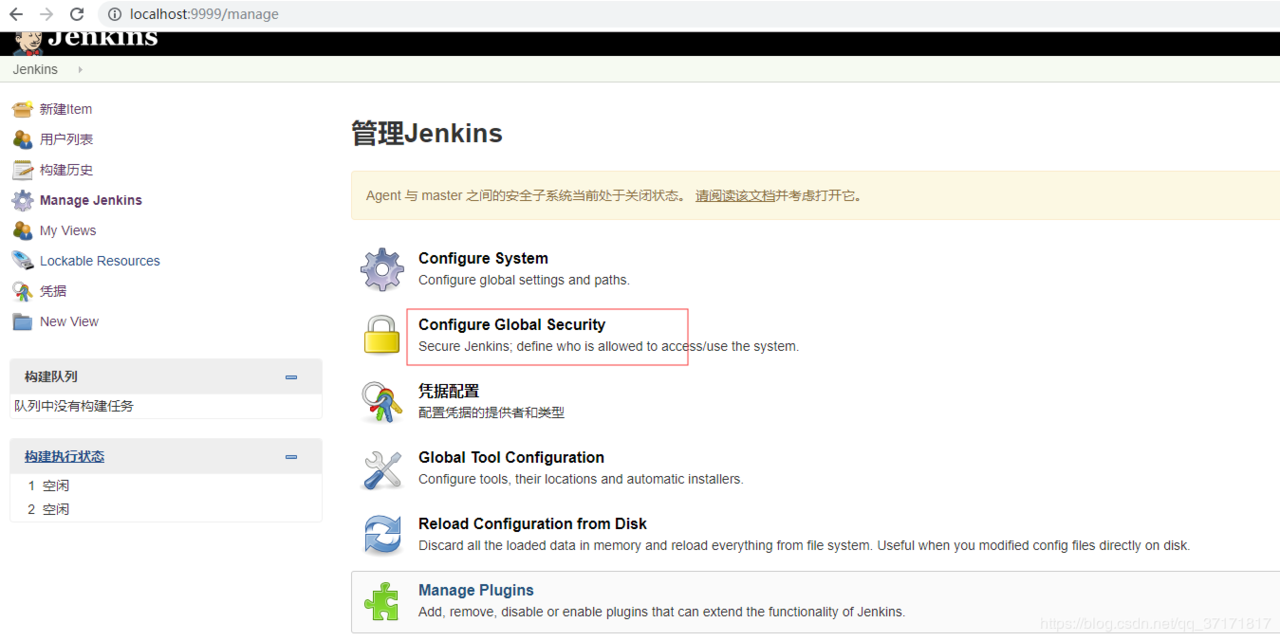
Task: Click the 构建队列 panel title
Action: click(x=51, y=377)
